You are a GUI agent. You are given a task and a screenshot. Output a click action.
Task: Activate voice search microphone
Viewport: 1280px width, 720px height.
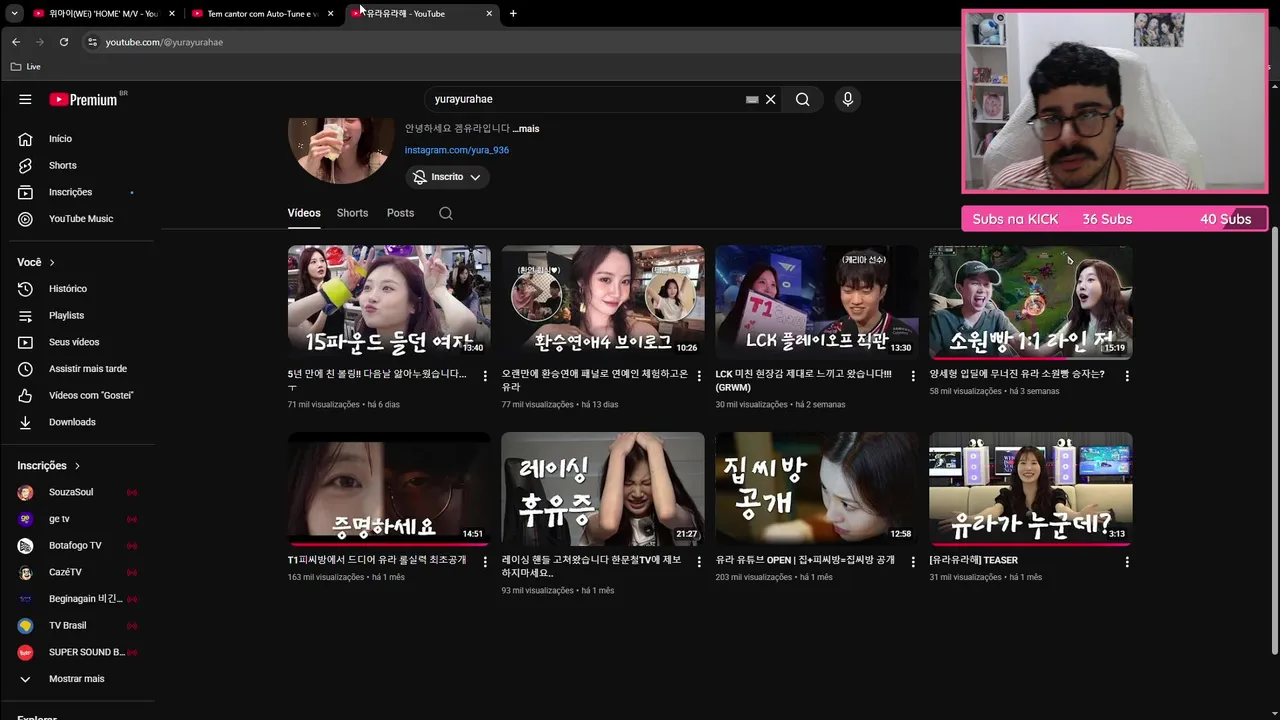tap(847, 99)
